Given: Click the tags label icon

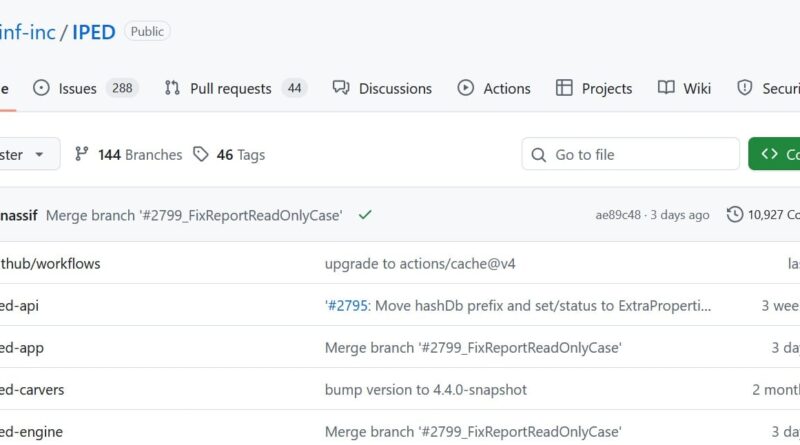Looking at the screenshot, I should pyautogui.click(x=201, y=155).
